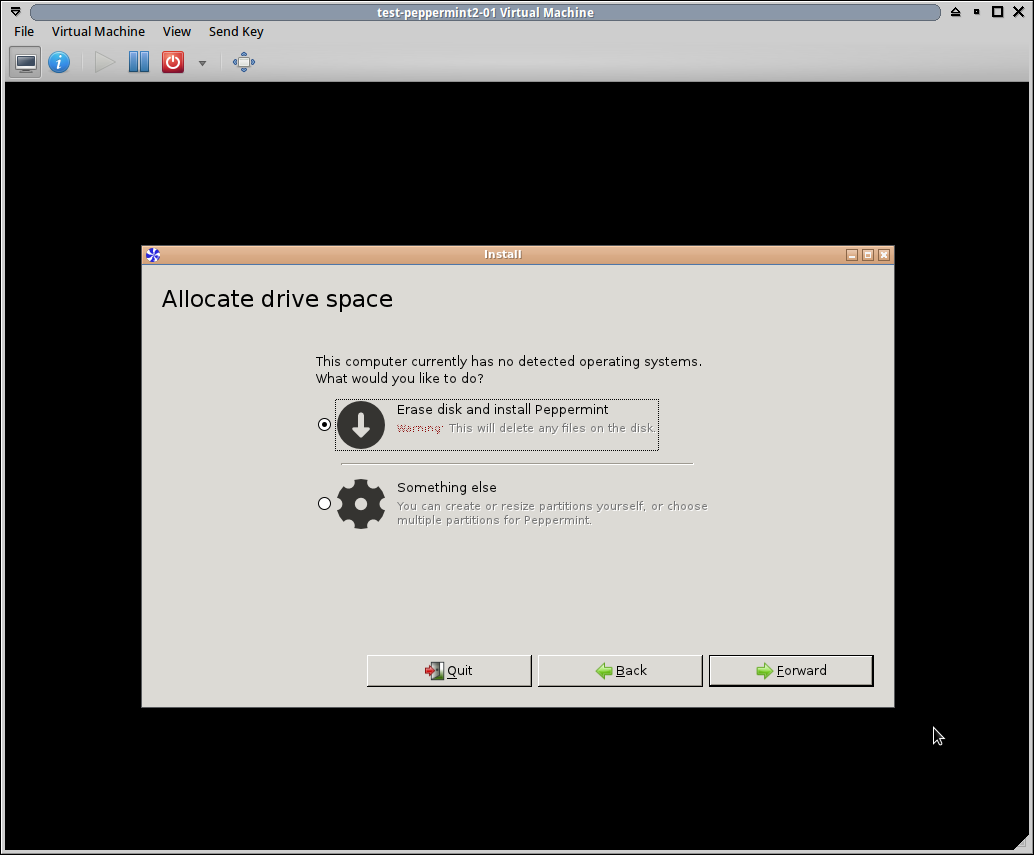Open virtual hardware details info icon
Screen dimensions: 1034x855
[59, 63]
